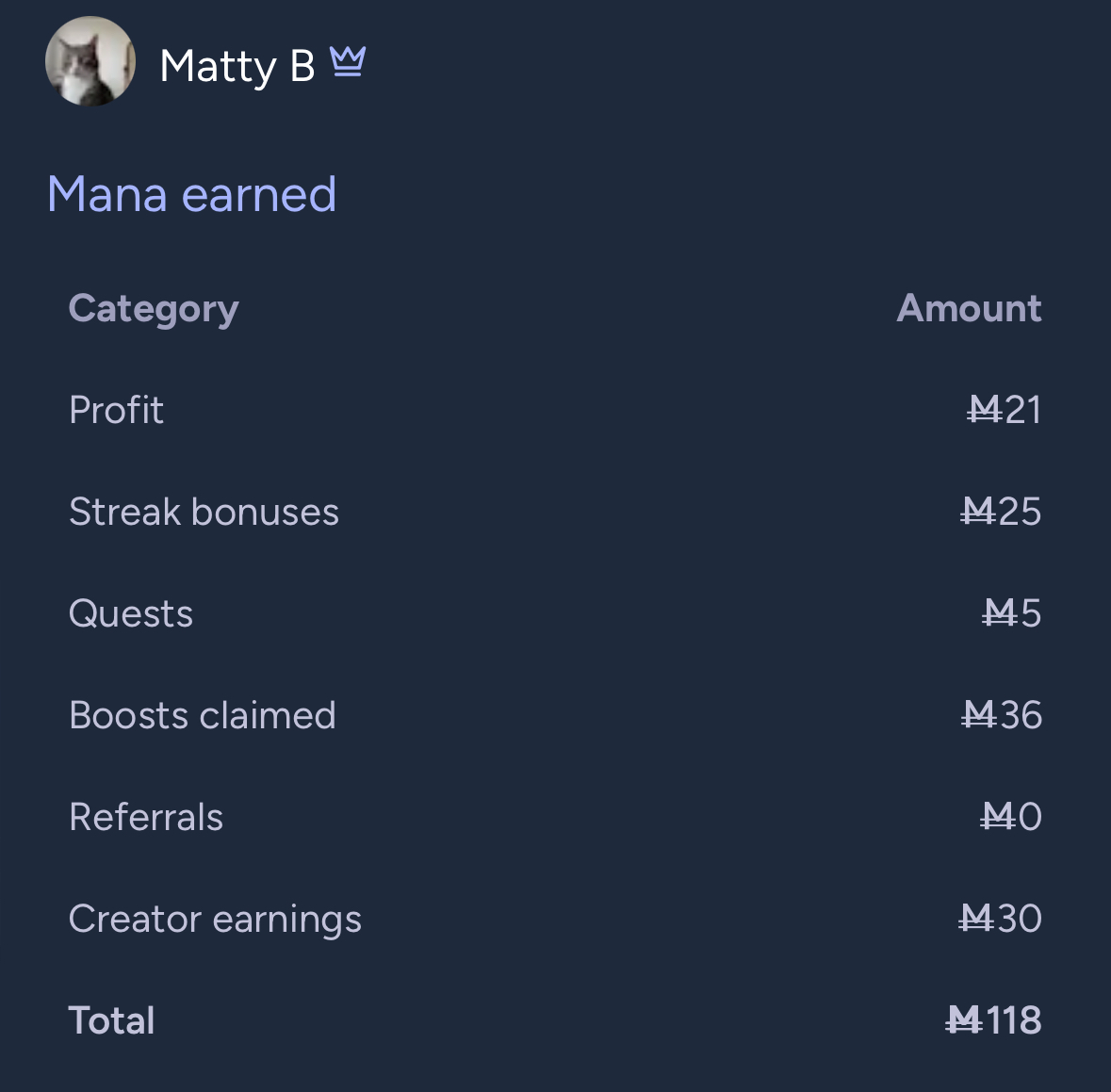Click the Category column header
The width and height of the screenshot is (1111, 1092).
point(154,309)
